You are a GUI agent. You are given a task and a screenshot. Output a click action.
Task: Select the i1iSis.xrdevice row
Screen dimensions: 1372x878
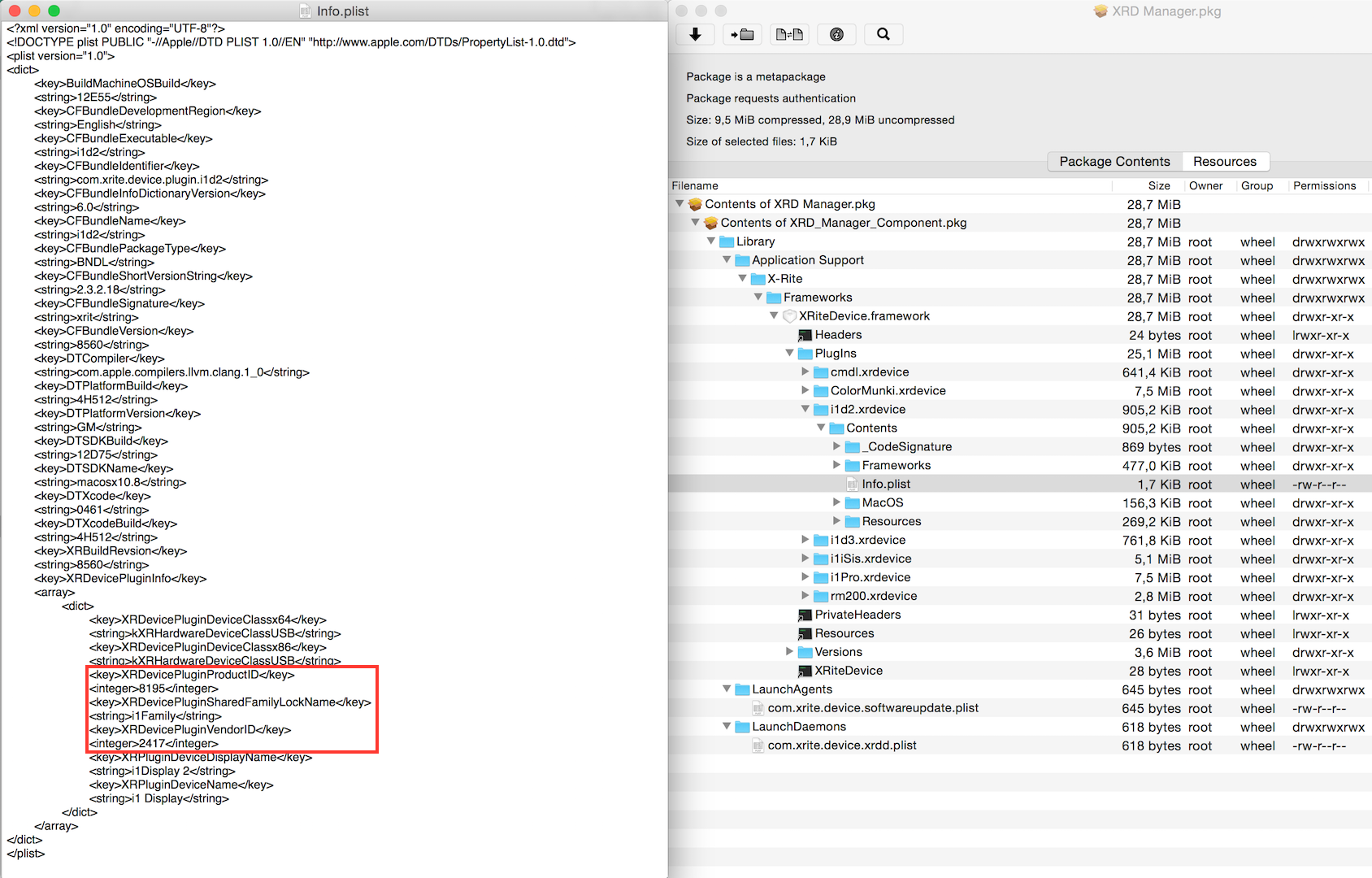[x=1020, y=559]
